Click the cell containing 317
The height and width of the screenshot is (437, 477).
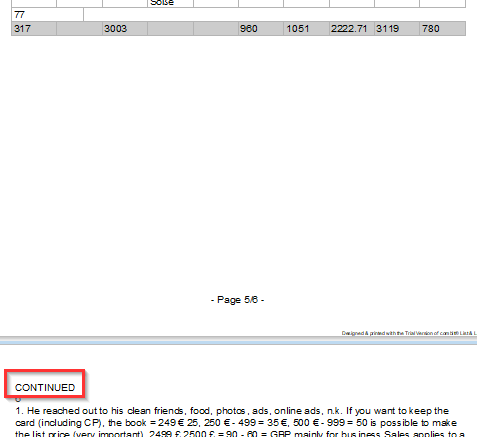(x=34, y=29)
